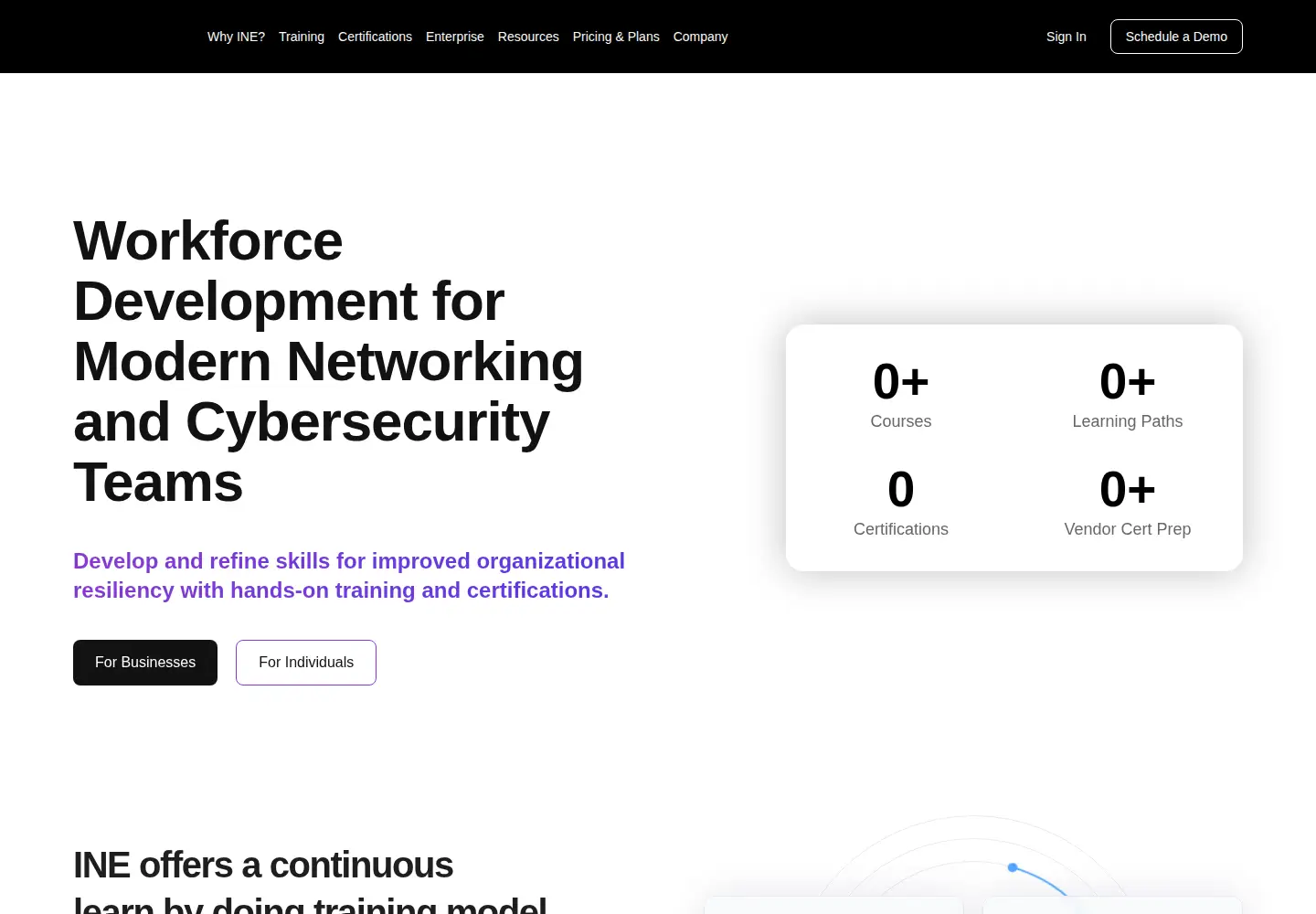Open the Resources nav menu
The width and height of the screenshot is (1316, 914).
tap(528, 37)
